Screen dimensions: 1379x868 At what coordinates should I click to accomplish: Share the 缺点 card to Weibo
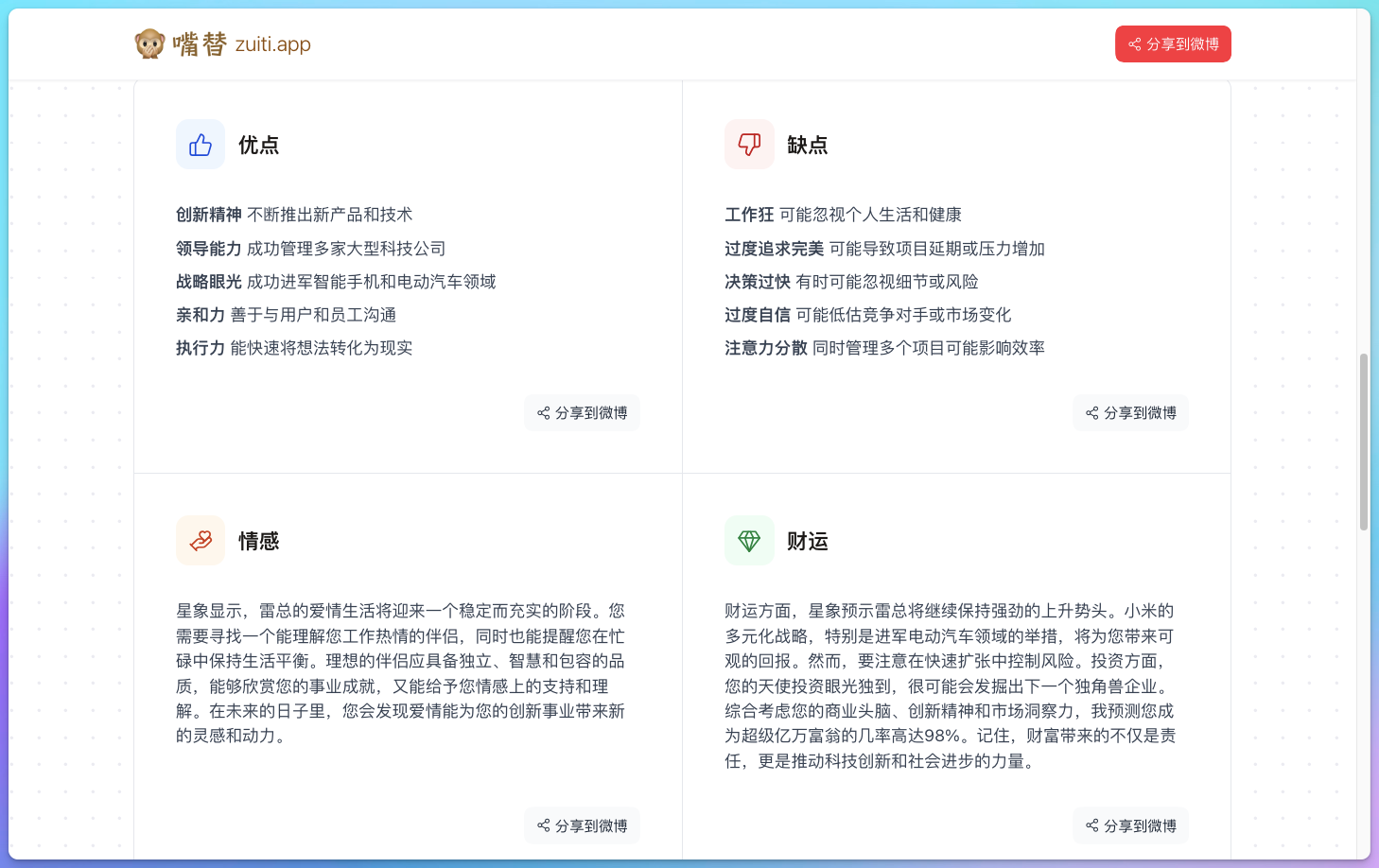tap(1130, 412)
